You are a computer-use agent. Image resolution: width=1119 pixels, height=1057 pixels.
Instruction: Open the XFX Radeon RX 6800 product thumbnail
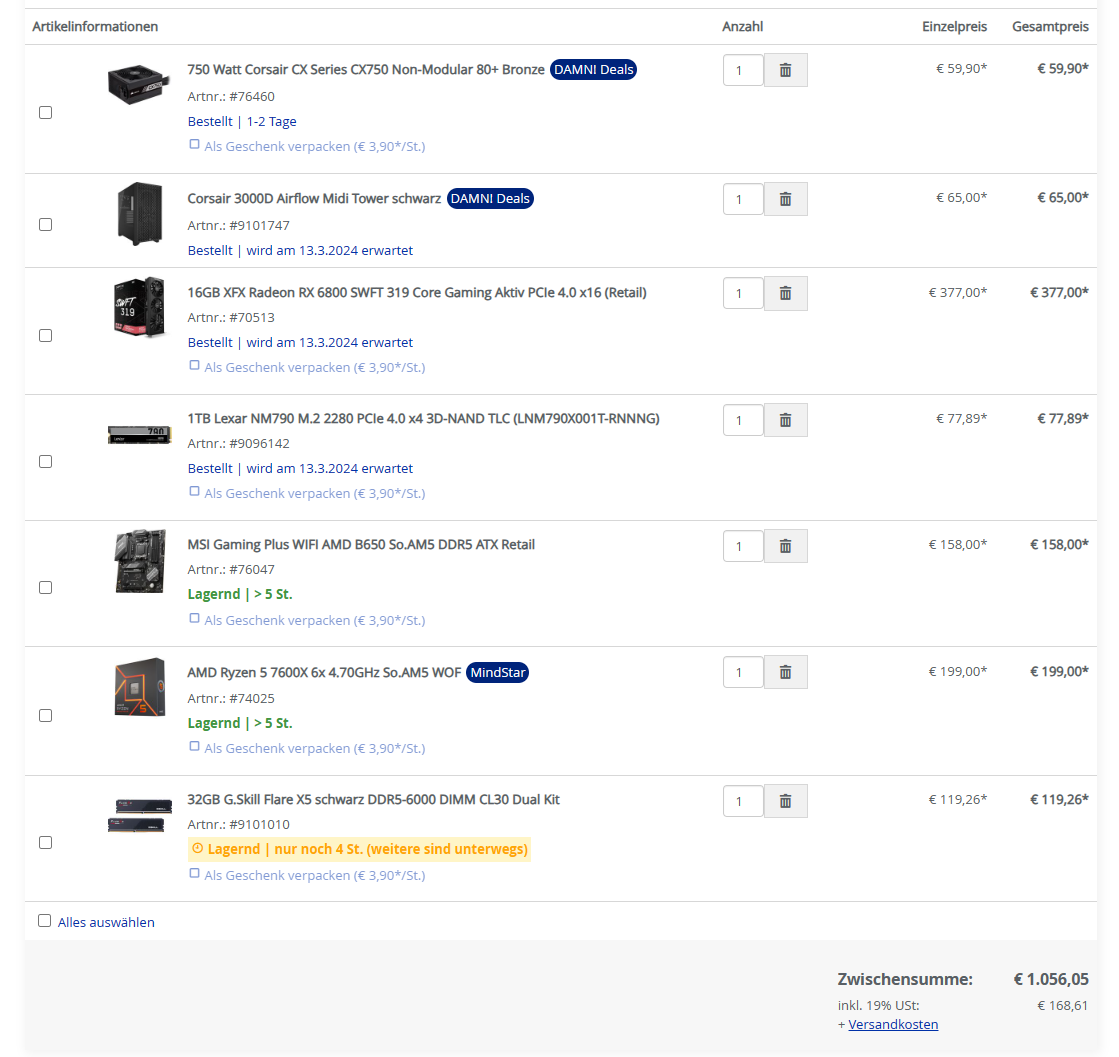139,307
